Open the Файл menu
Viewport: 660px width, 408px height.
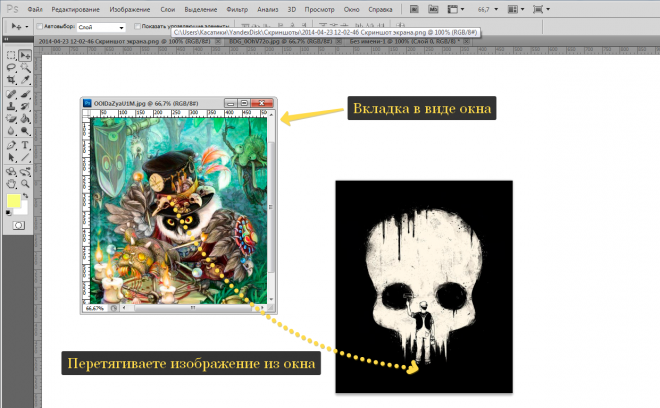(x=35, y=9)
